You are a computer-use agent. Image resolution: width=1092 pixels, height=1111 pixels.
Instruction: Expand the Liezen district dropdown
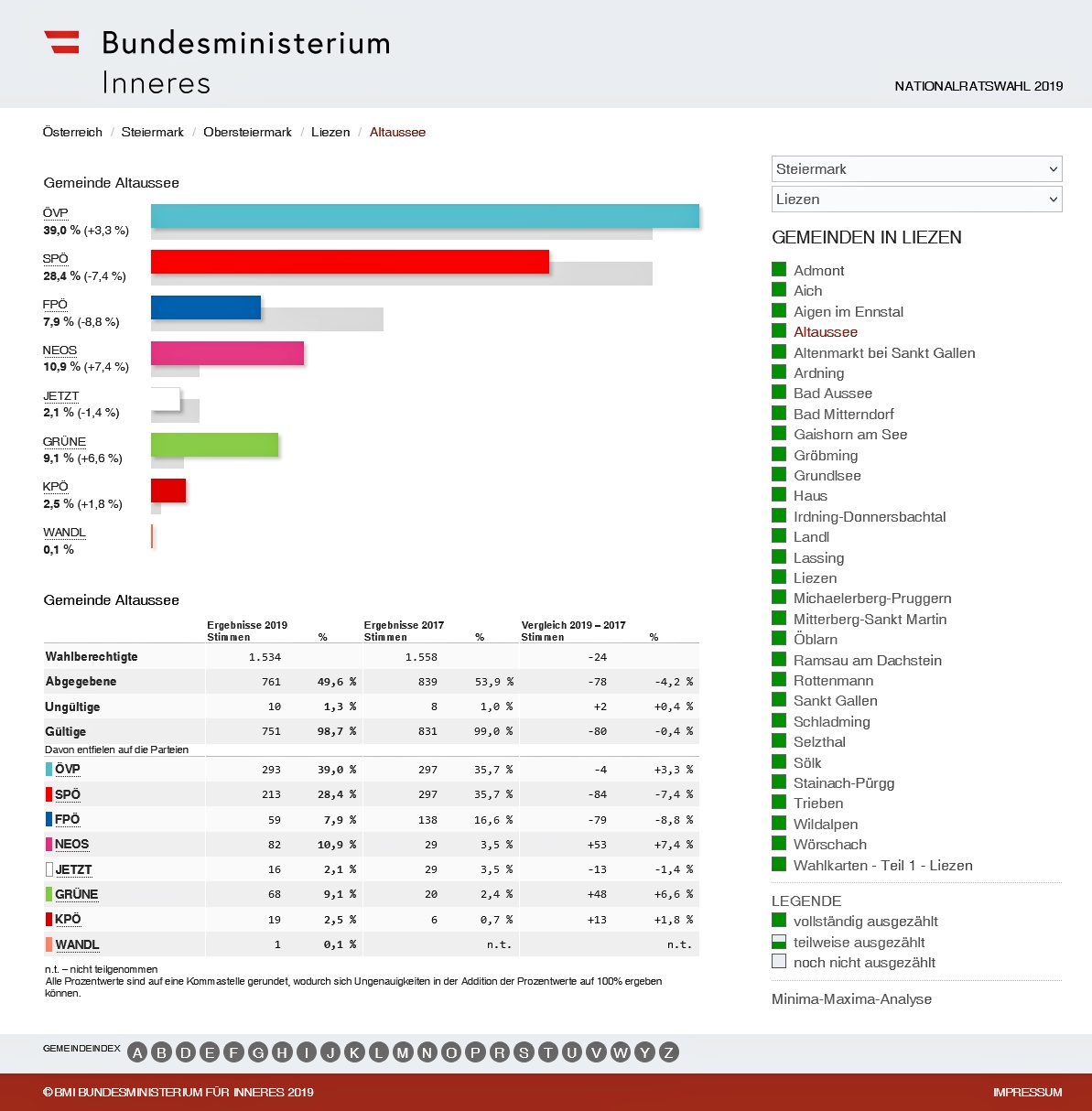[x=916, y=200]
